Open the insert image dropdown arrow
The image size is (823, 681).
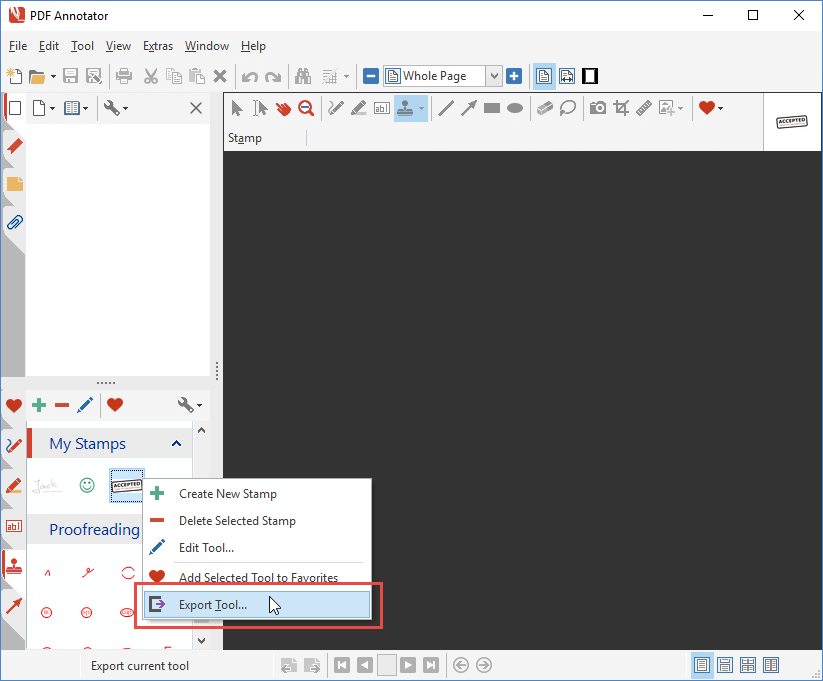tap(681, 109)
